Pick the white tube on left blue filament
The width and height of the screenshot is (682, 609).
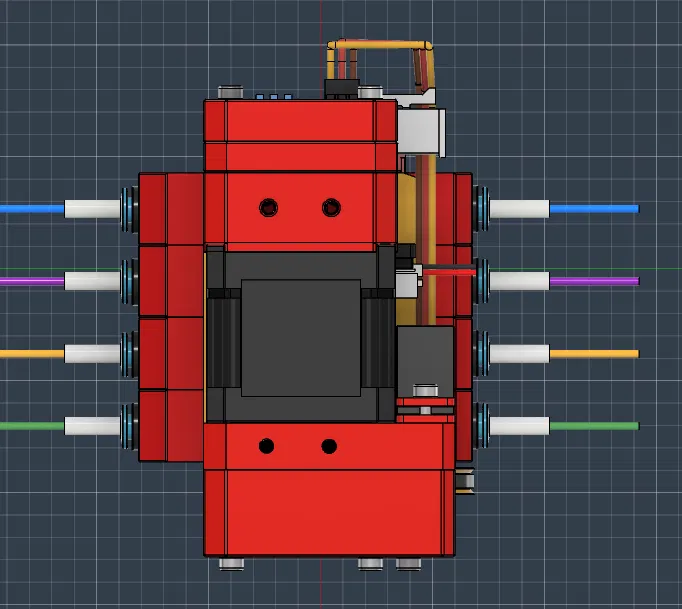coord(93,209)
